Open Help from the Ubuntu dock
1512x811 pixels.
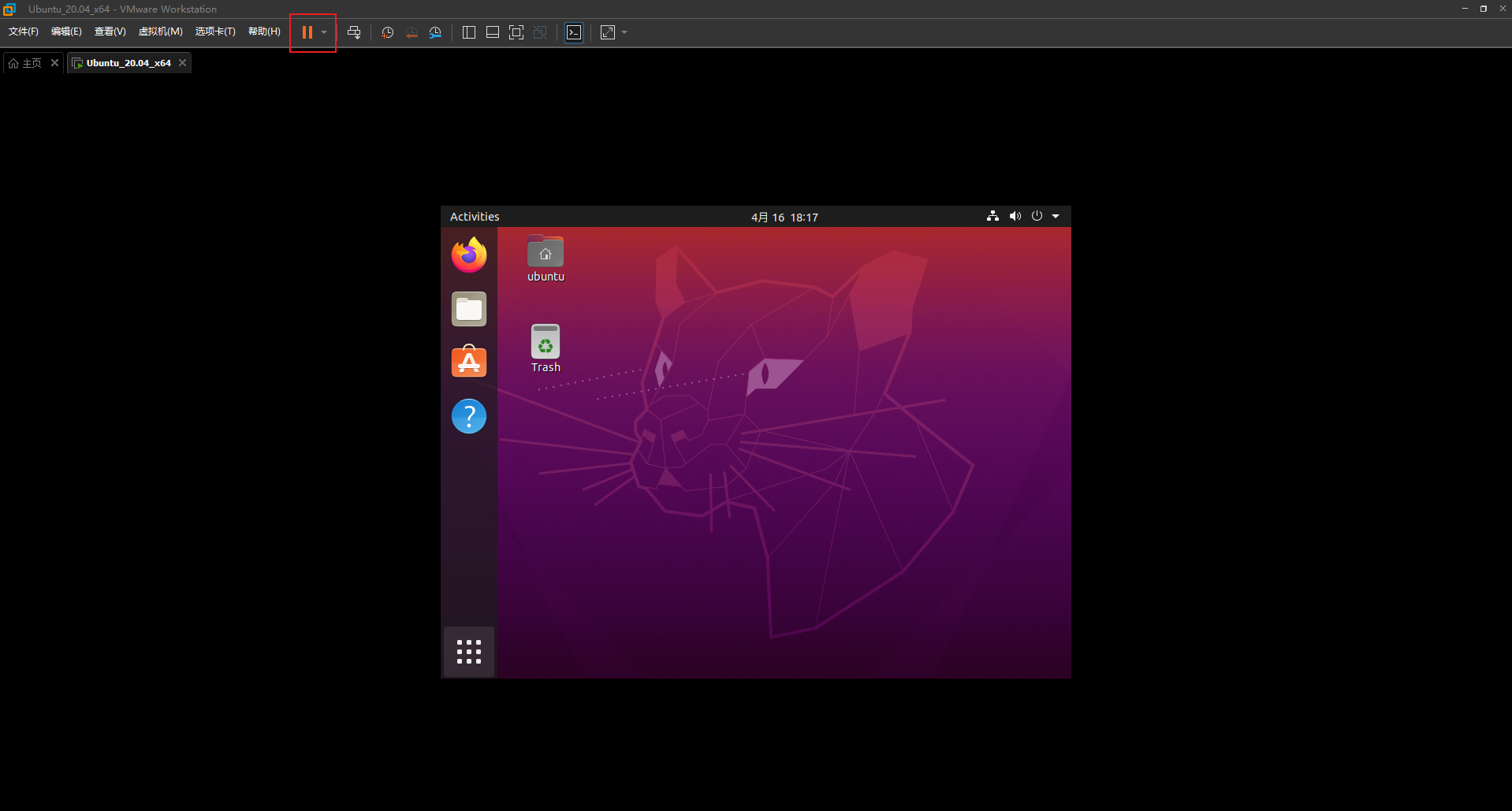coord(469,416)
